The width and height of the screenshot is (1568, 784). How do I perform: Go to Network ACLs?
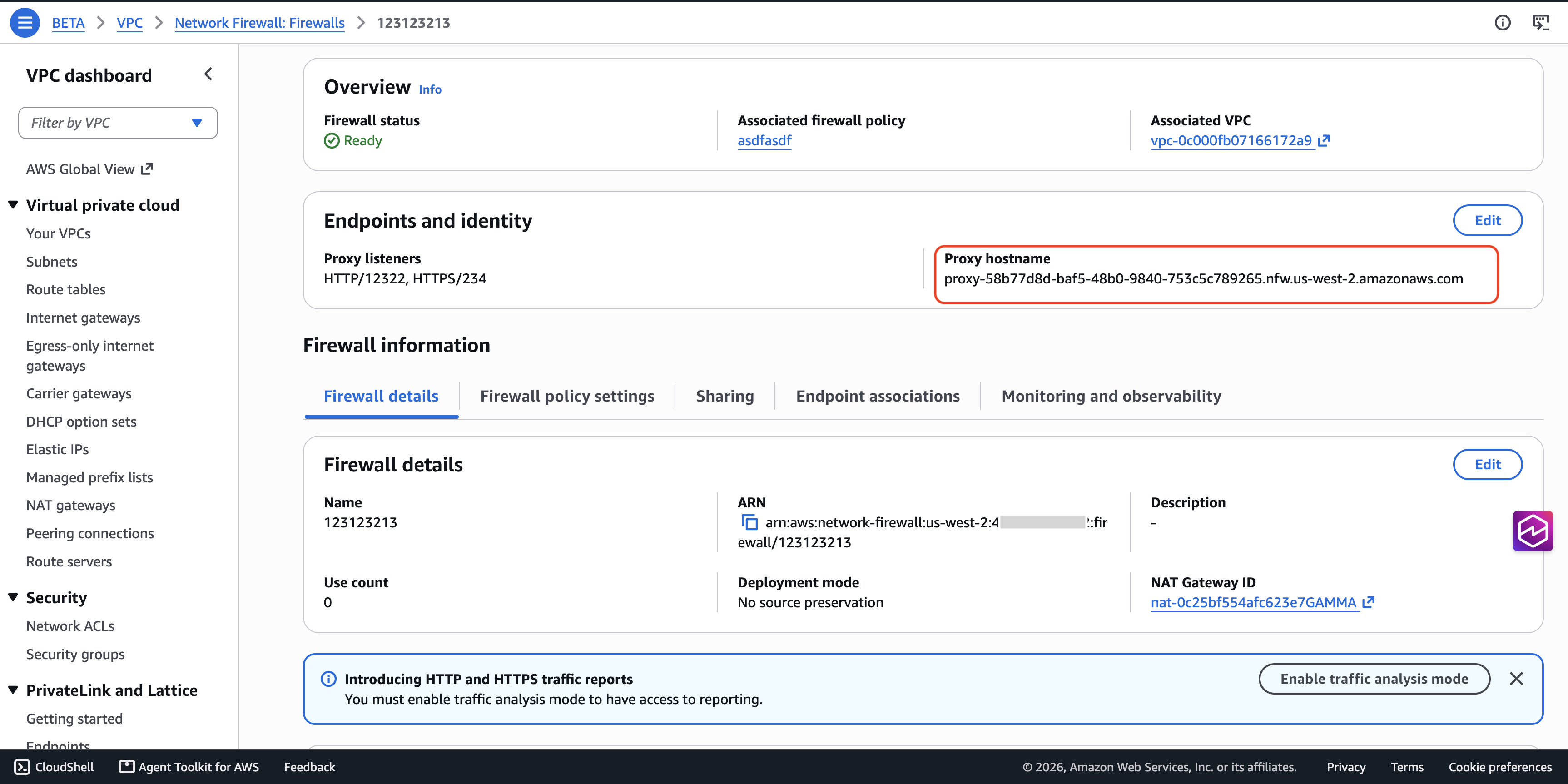[70, 626]
